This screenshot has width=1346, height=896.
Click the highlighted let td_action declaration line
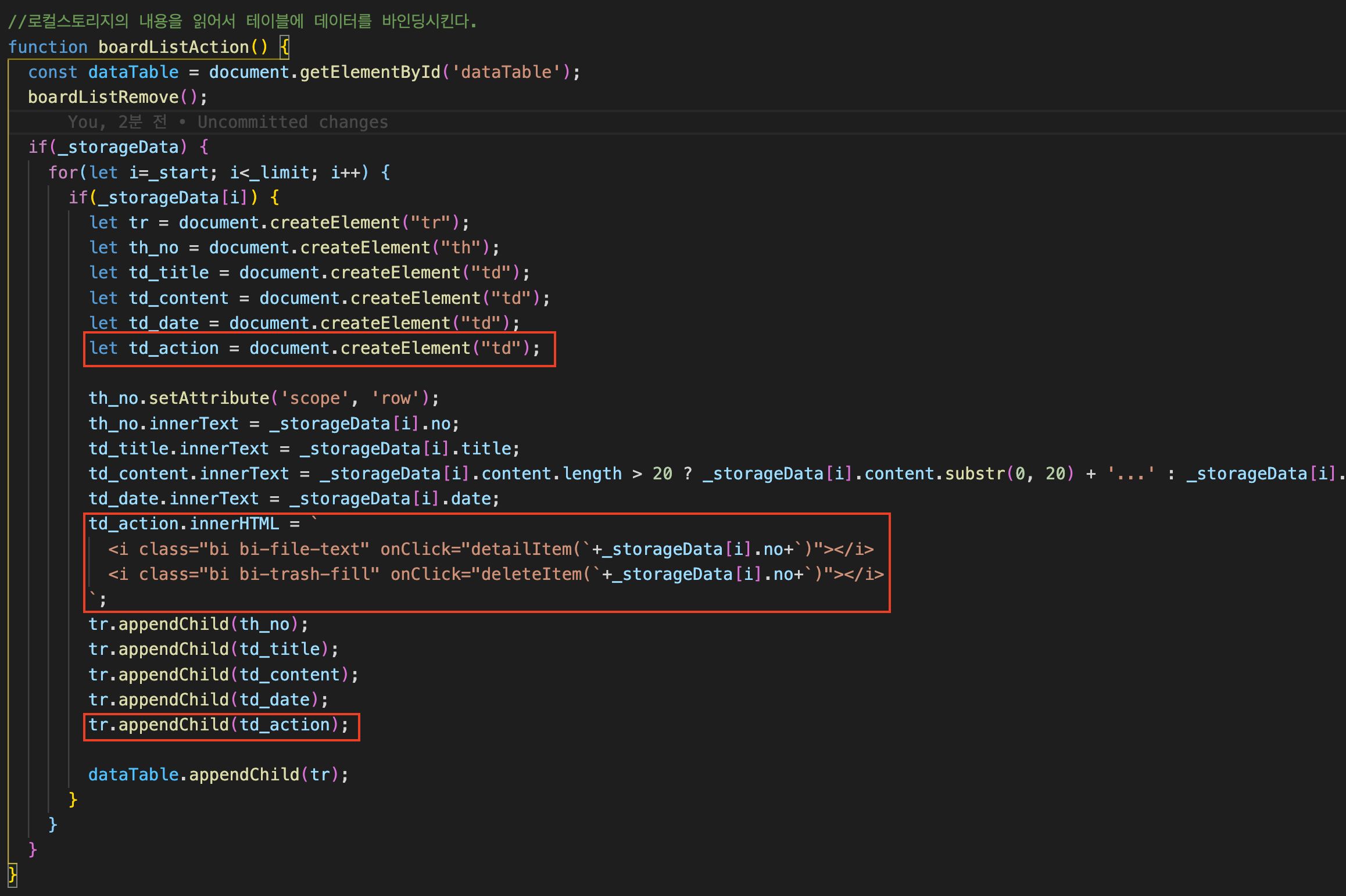(x=314, y=349)
